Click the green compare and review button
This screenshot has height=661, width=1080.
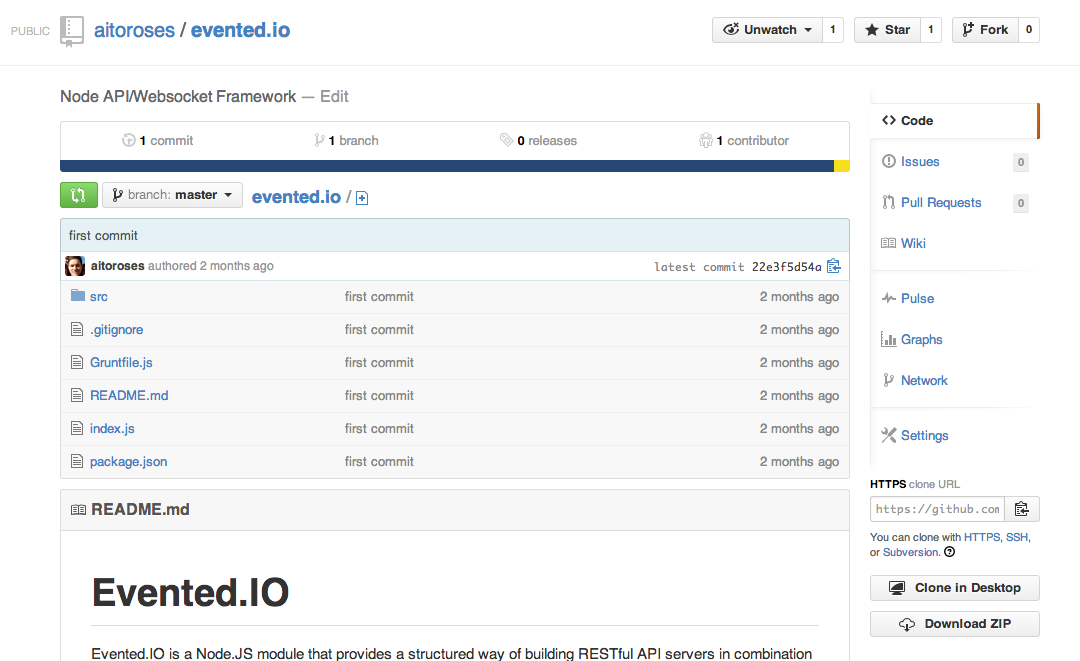tap(79, 195)
